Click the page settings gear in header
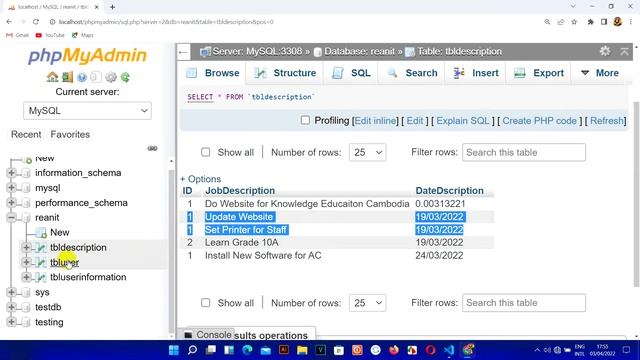This screenshot has width=640, height=360. pos(605,51)
